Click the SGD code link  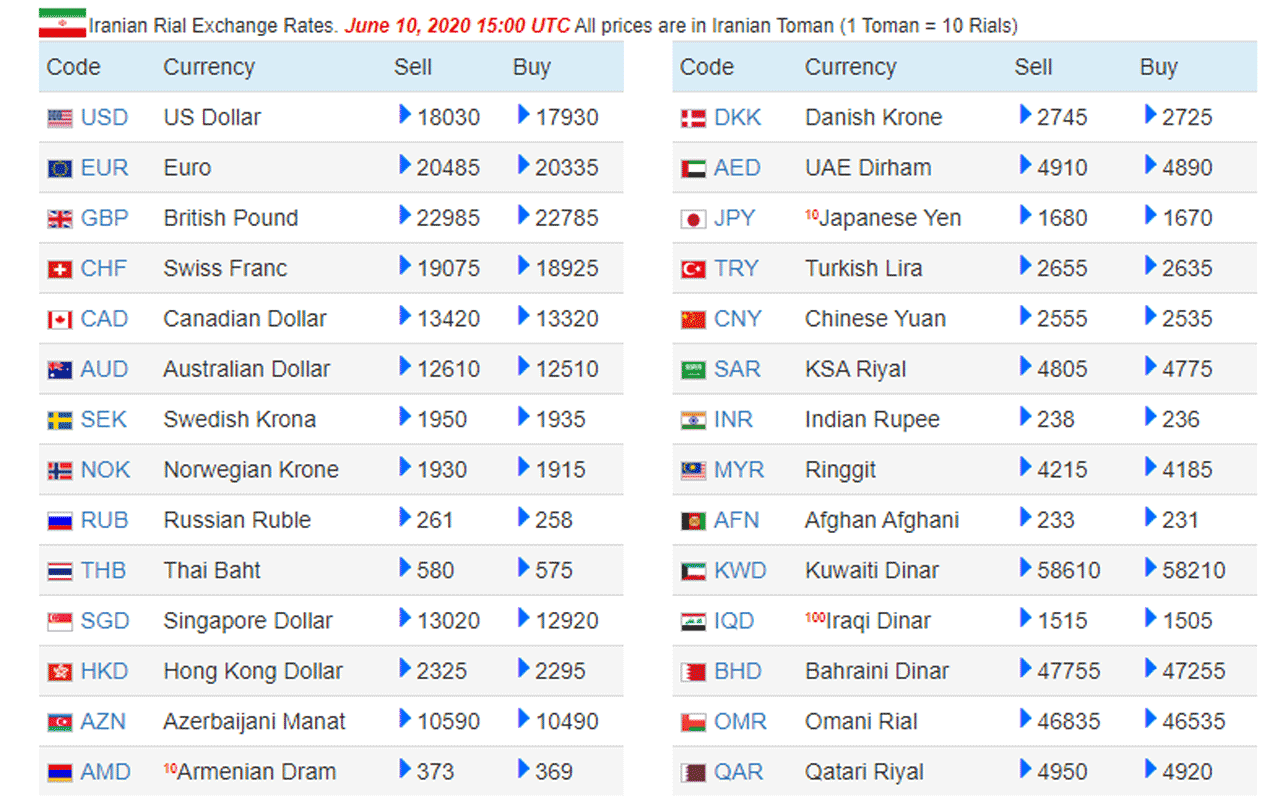point(105,621)
